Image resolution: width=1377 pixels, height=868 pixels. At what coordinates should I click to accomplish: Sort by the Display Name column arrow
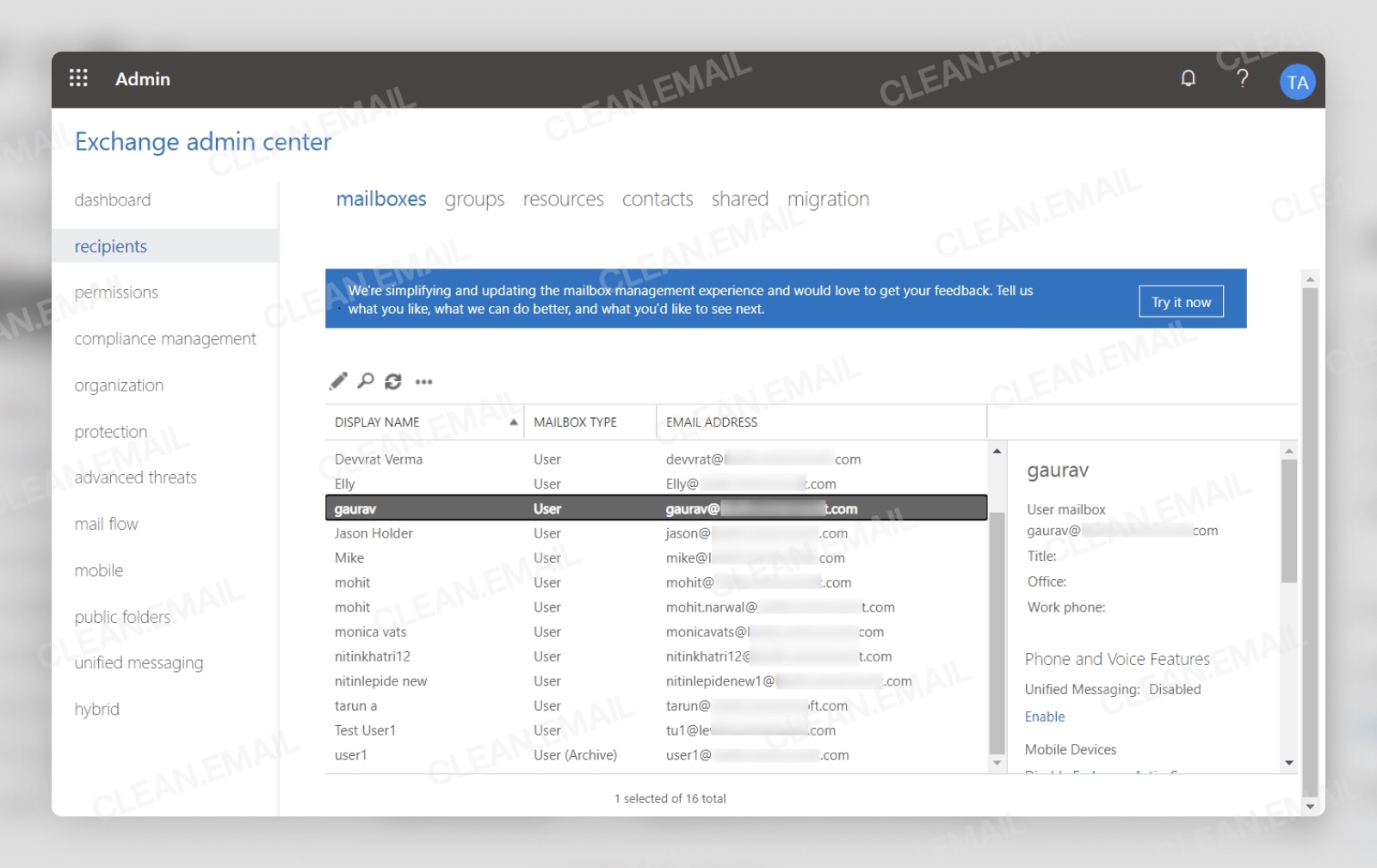(x=513, y=422)
